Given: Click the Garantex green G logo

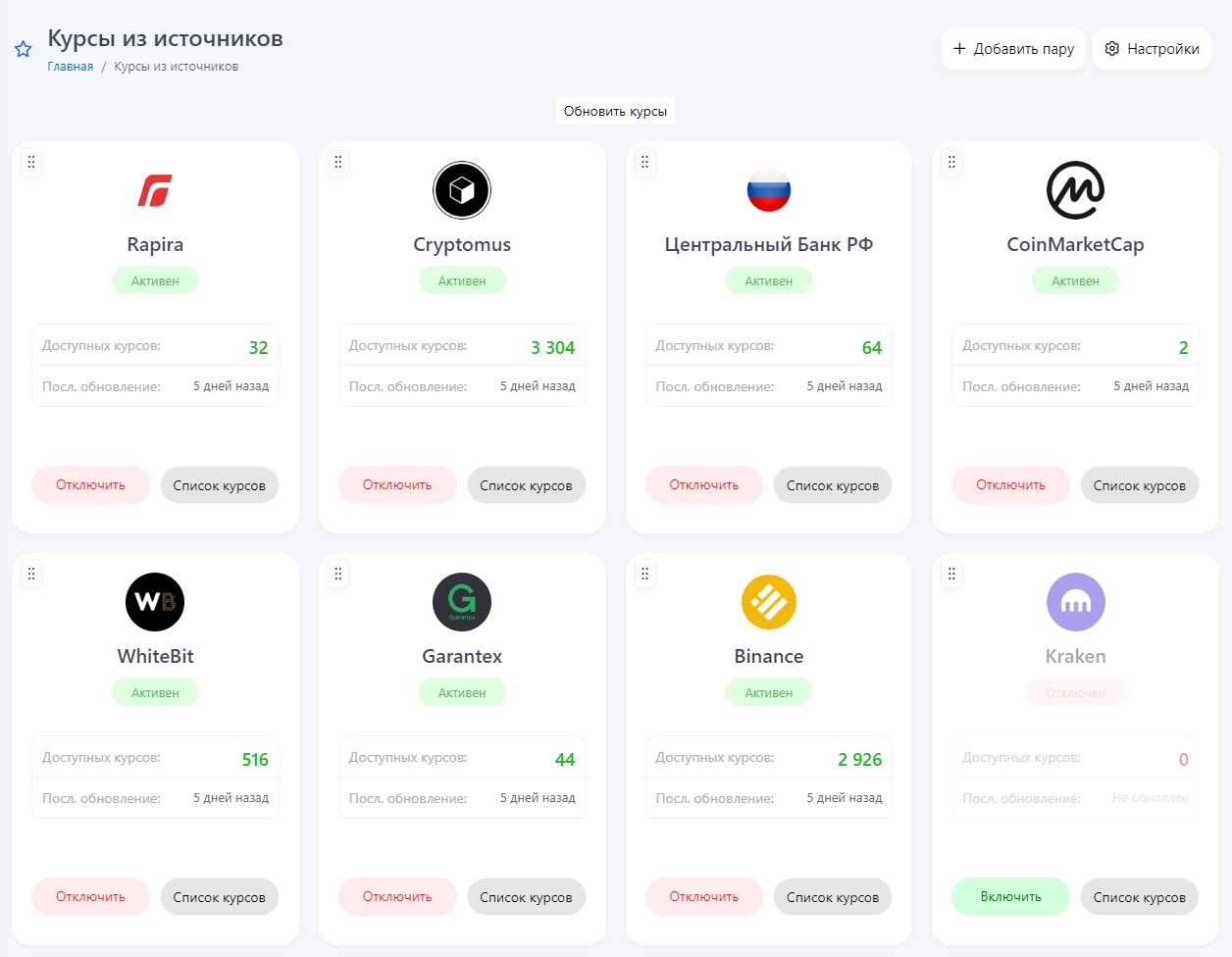Looking at the screenshot, I should 462,602.
